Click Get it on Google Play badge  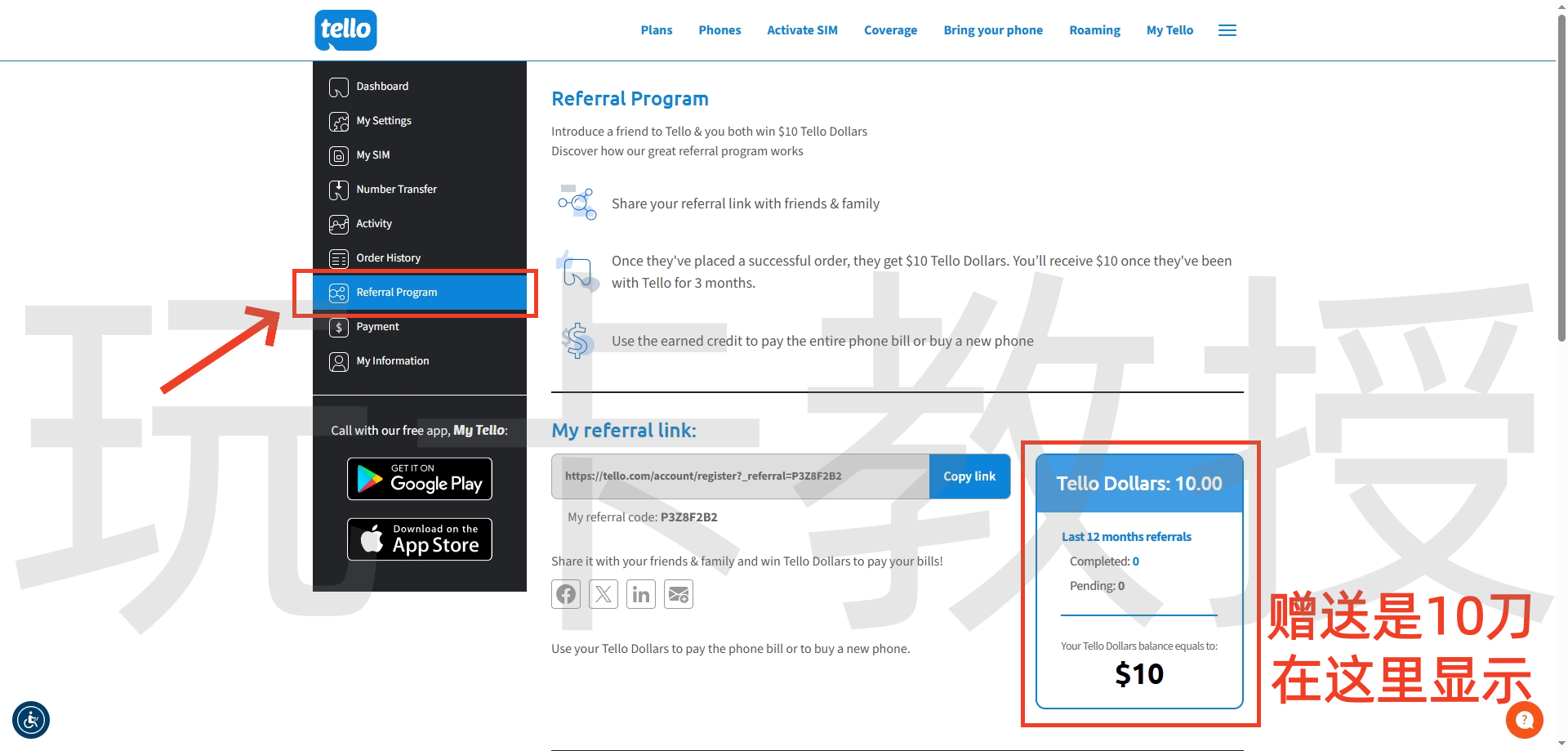pos(420,478)
